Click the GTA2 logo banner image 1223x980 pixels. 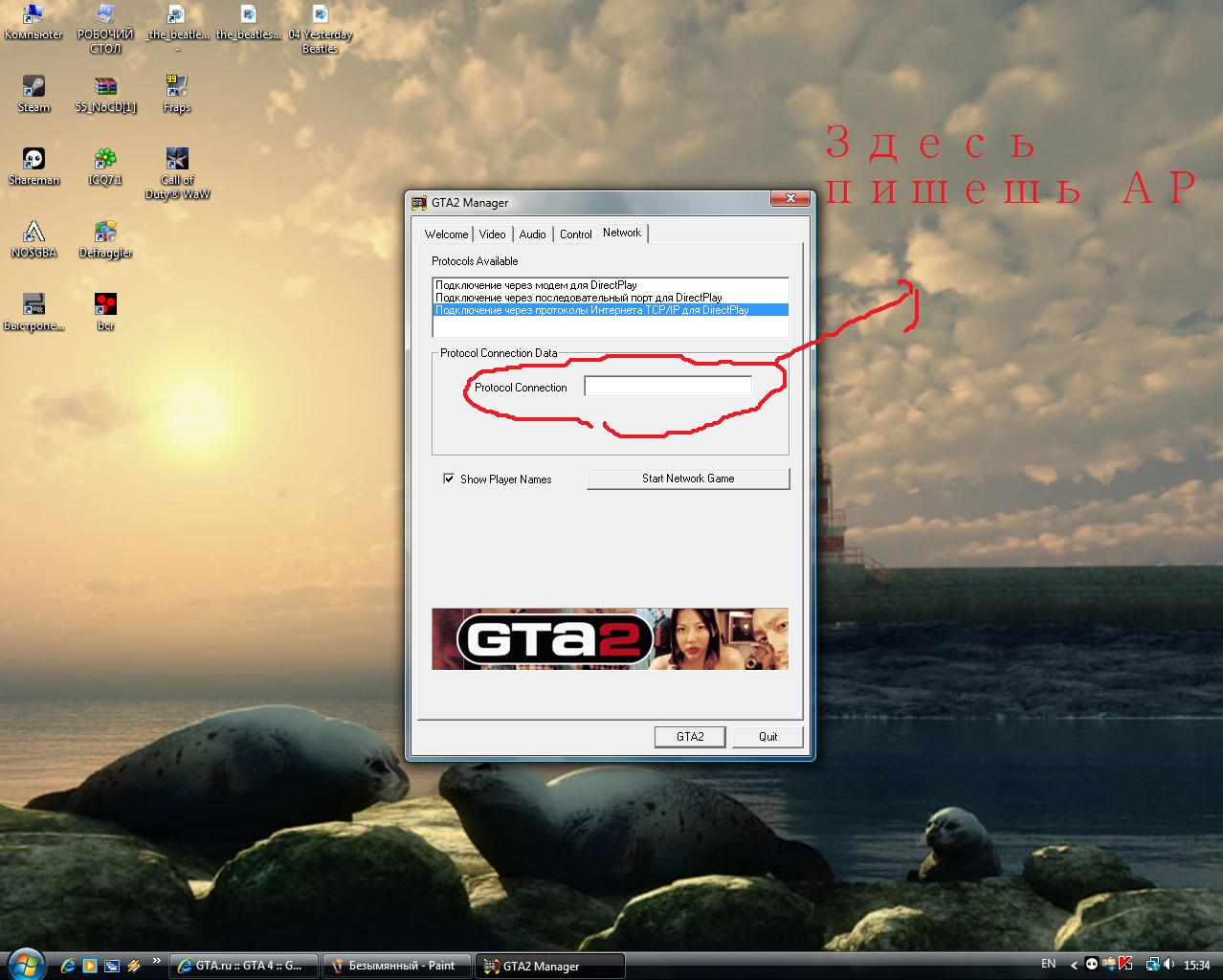[x=610, y=638]
